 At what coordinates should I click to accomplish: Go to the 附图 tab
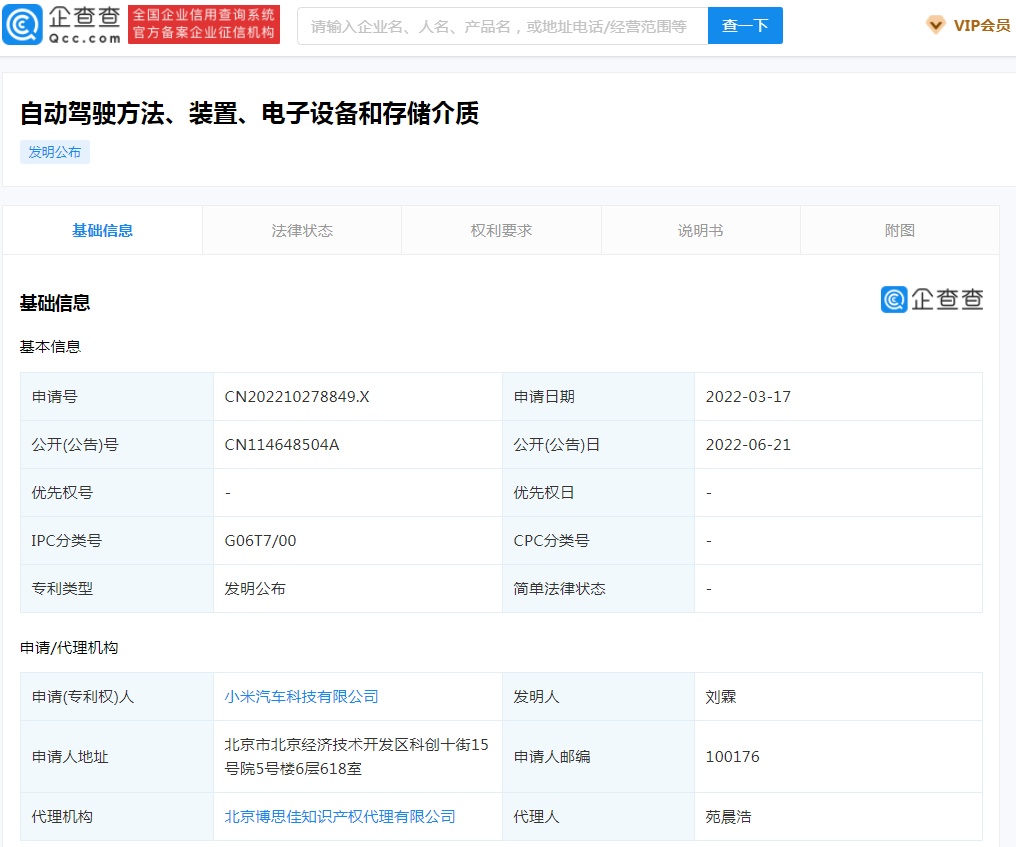[x=899, y=230]
